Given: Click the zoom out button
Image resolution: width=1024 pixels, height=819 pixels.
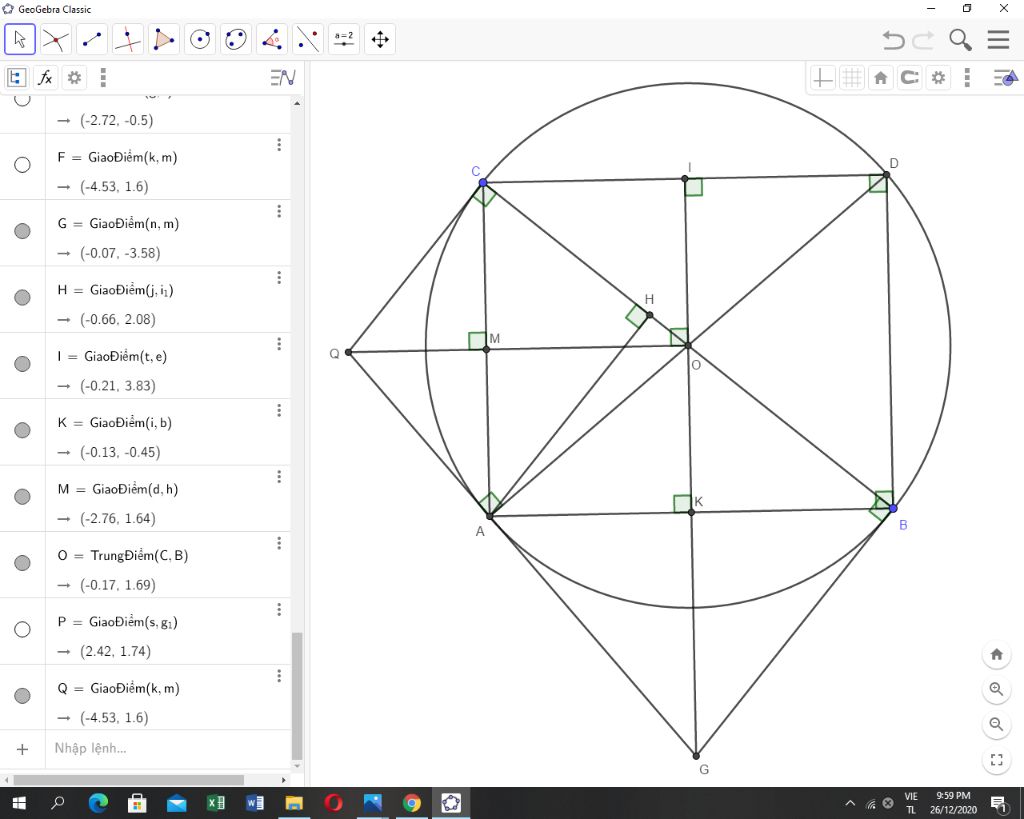Looking at the screenshot, I should tap(997, 724).
